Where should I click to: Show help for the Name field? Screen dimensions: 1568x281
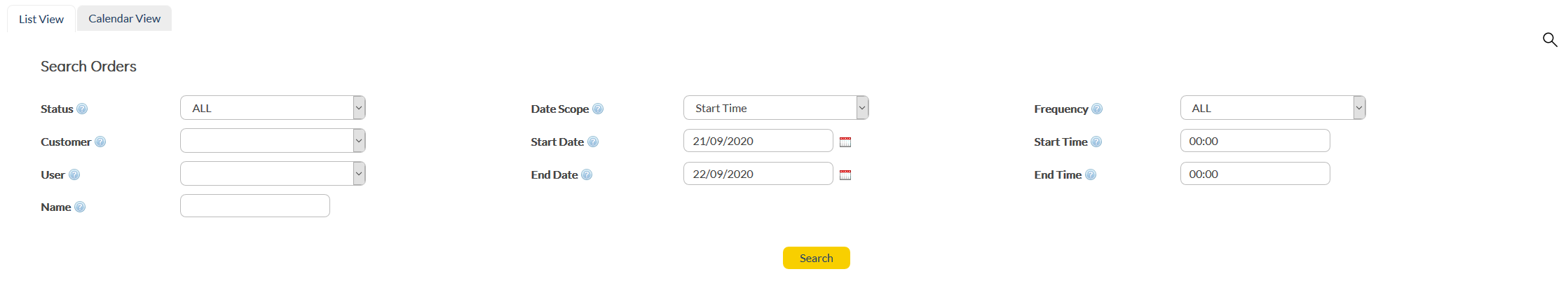(80, 207)
